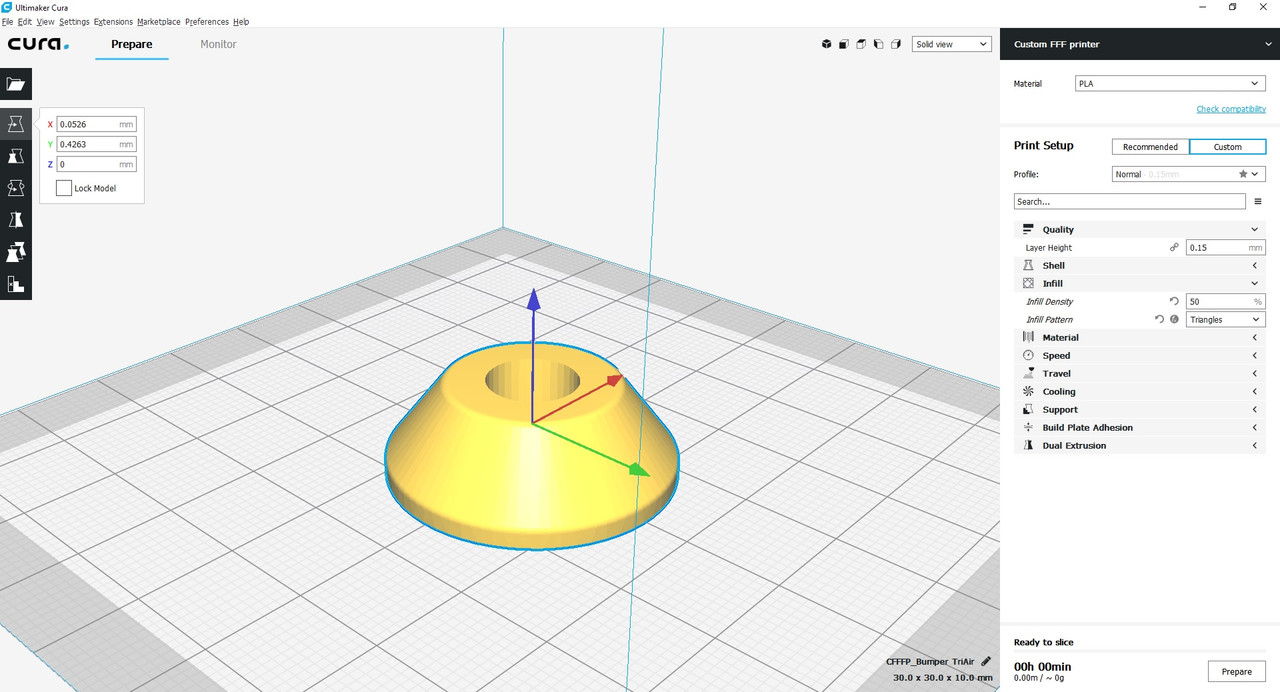Select the Support Blocker tool
Screen dimensions: 1280x692
pos(16,284)
